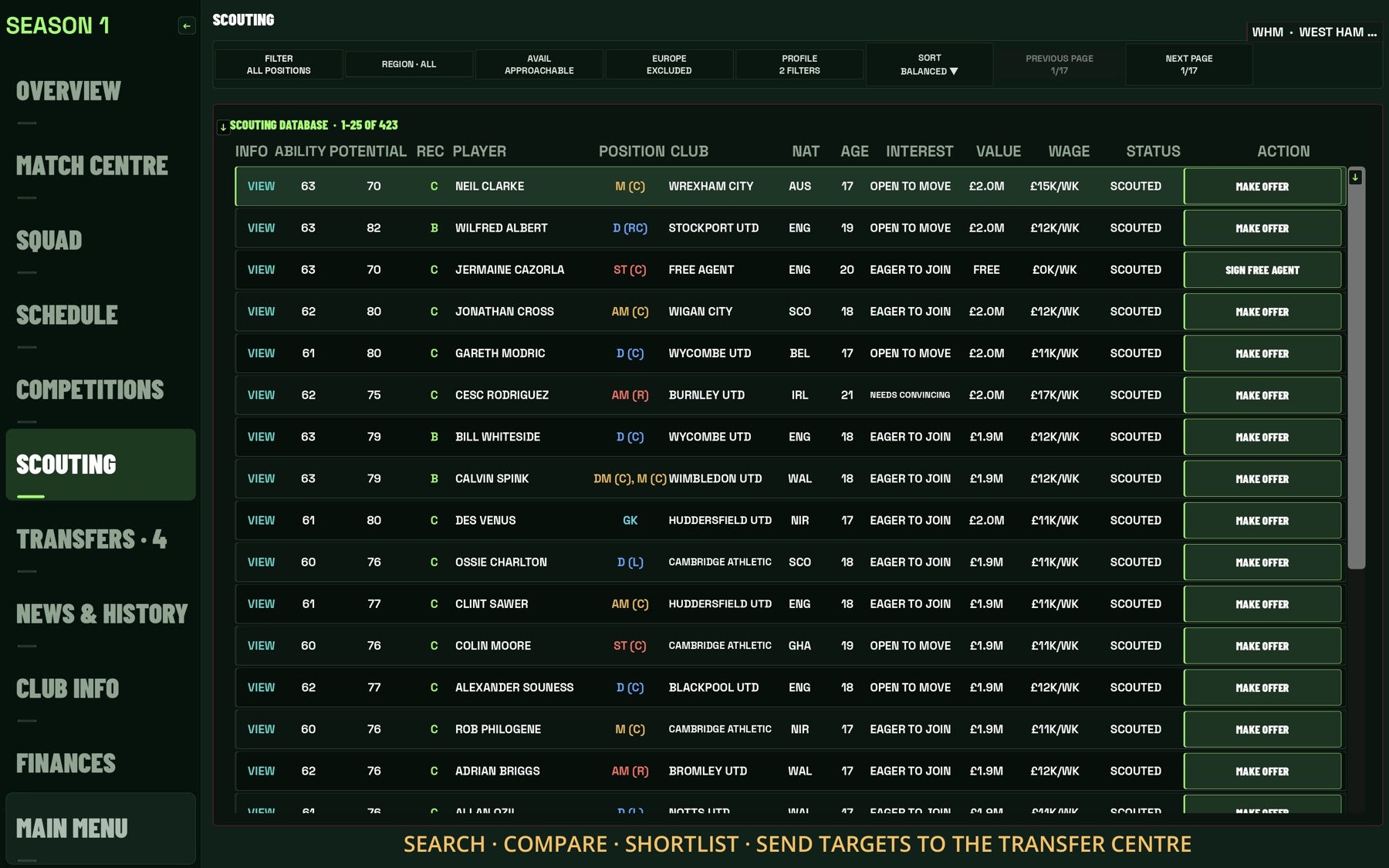
Task: Return to the Main Menu
Action: [x=100, y=829]
